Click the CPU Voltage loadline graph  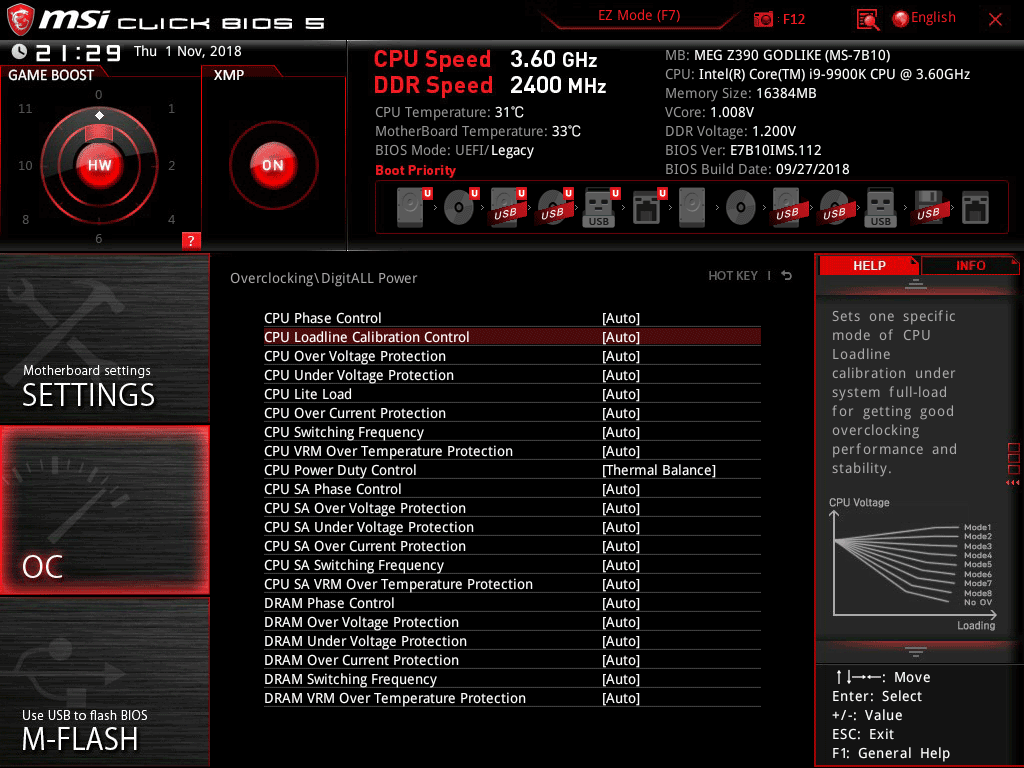(913, 565)
